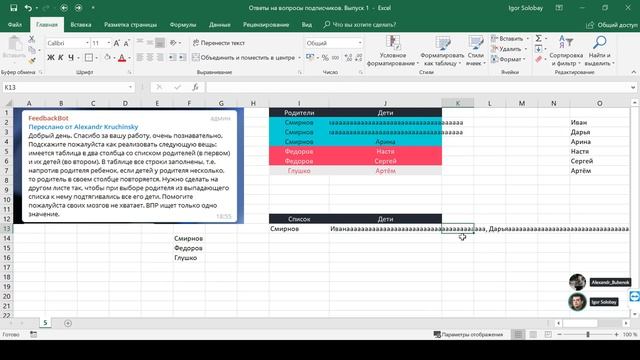Click Объединить и поместить в центре
Screen dimensions: 640x360
pos(244,58)
